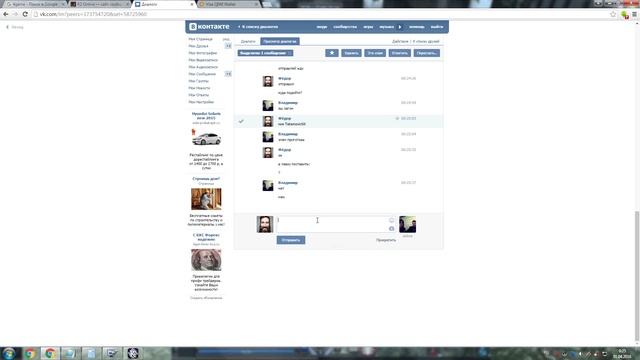Click the new messages counter badge
The image size is (640, 360).
pyautogui.click(x=228, y=74)
